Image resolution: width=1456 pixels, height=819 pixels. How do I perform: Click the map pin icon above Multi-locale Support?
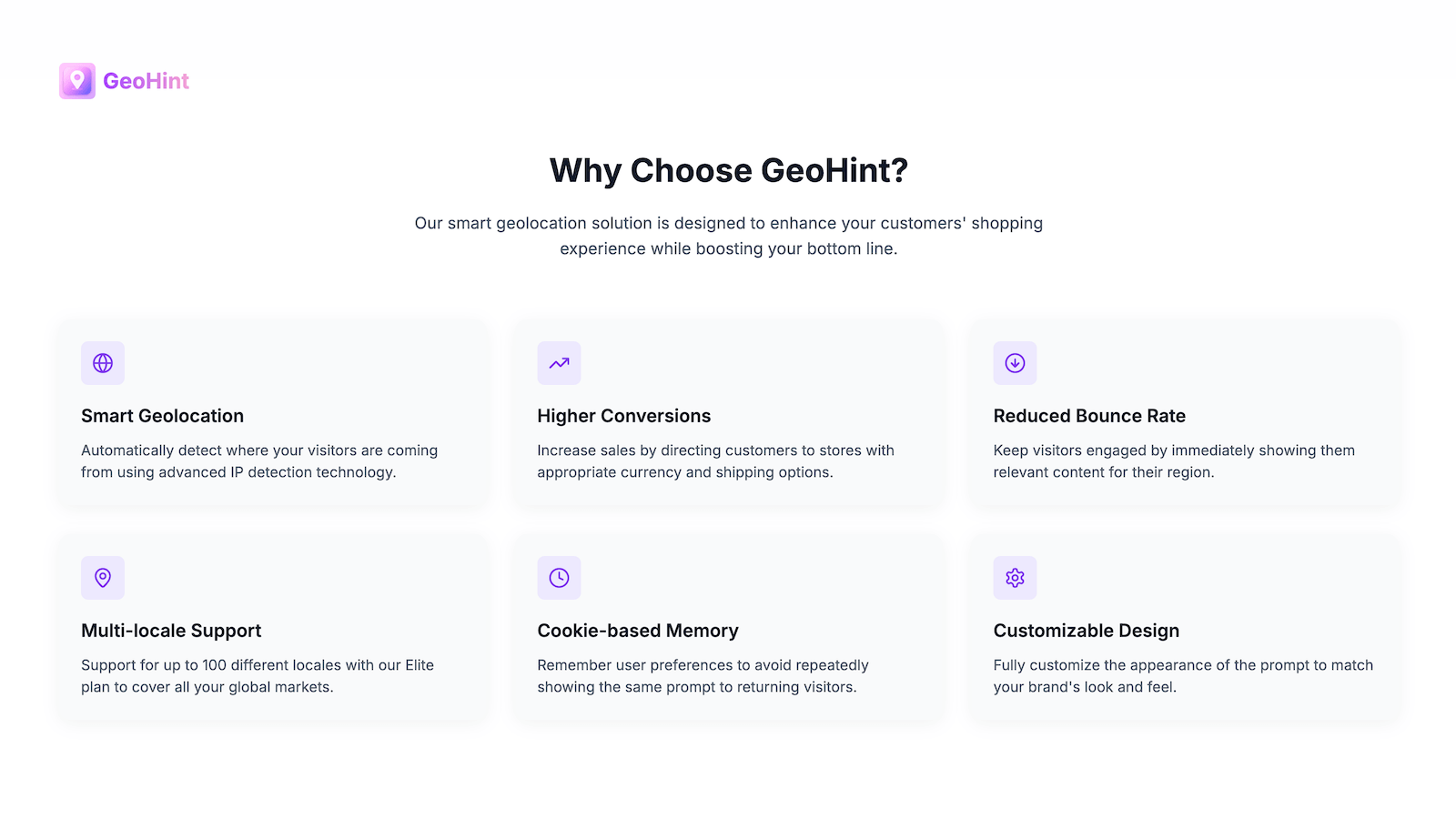102,578
